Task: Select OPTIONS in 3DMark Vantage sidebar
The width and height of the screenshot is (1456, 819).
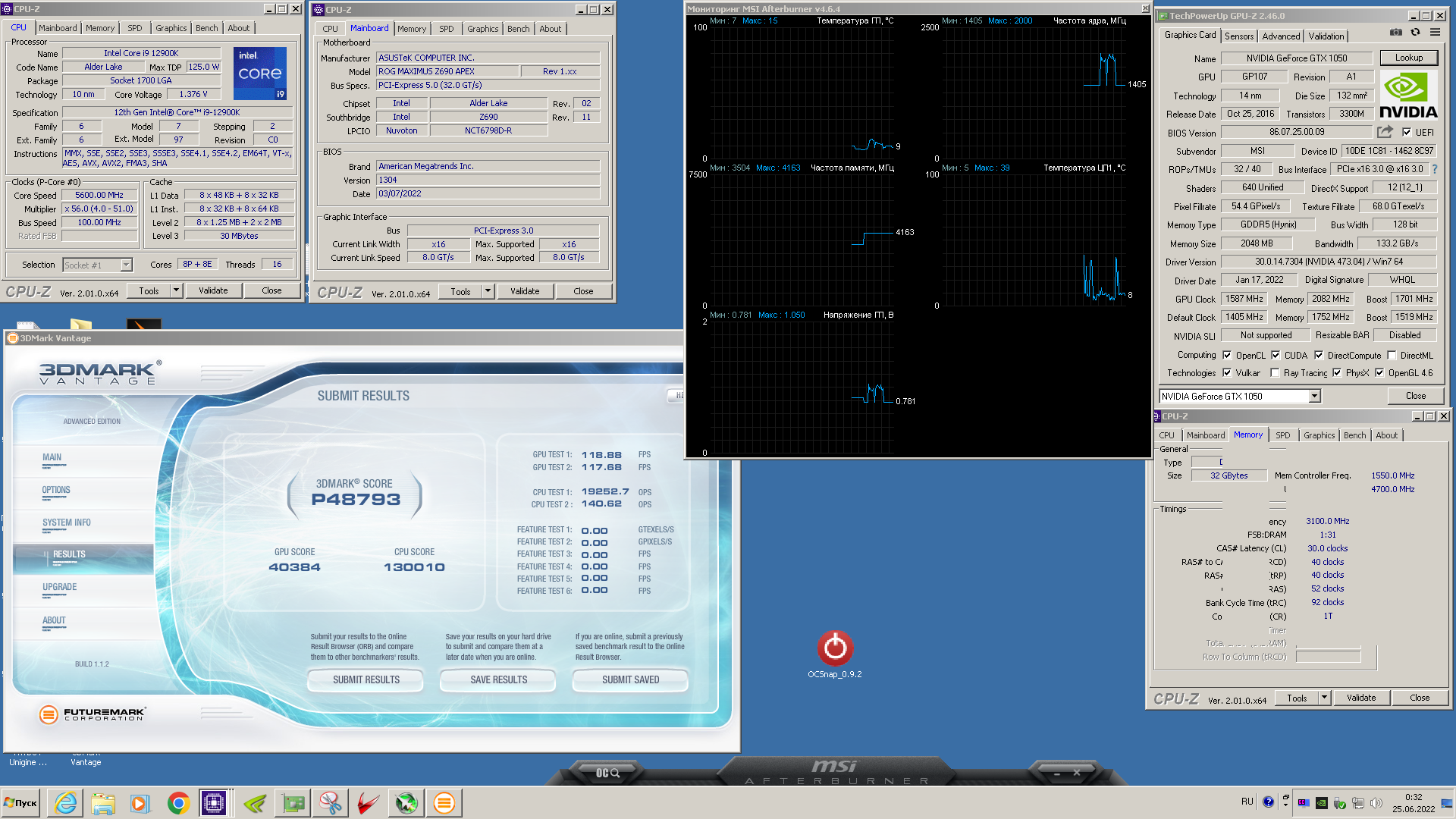Action: [56, 490]
